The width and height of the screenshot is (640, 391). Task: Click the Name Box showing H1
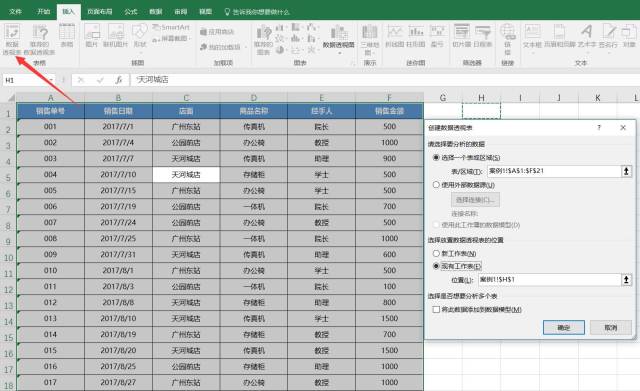tap(25, 80)
